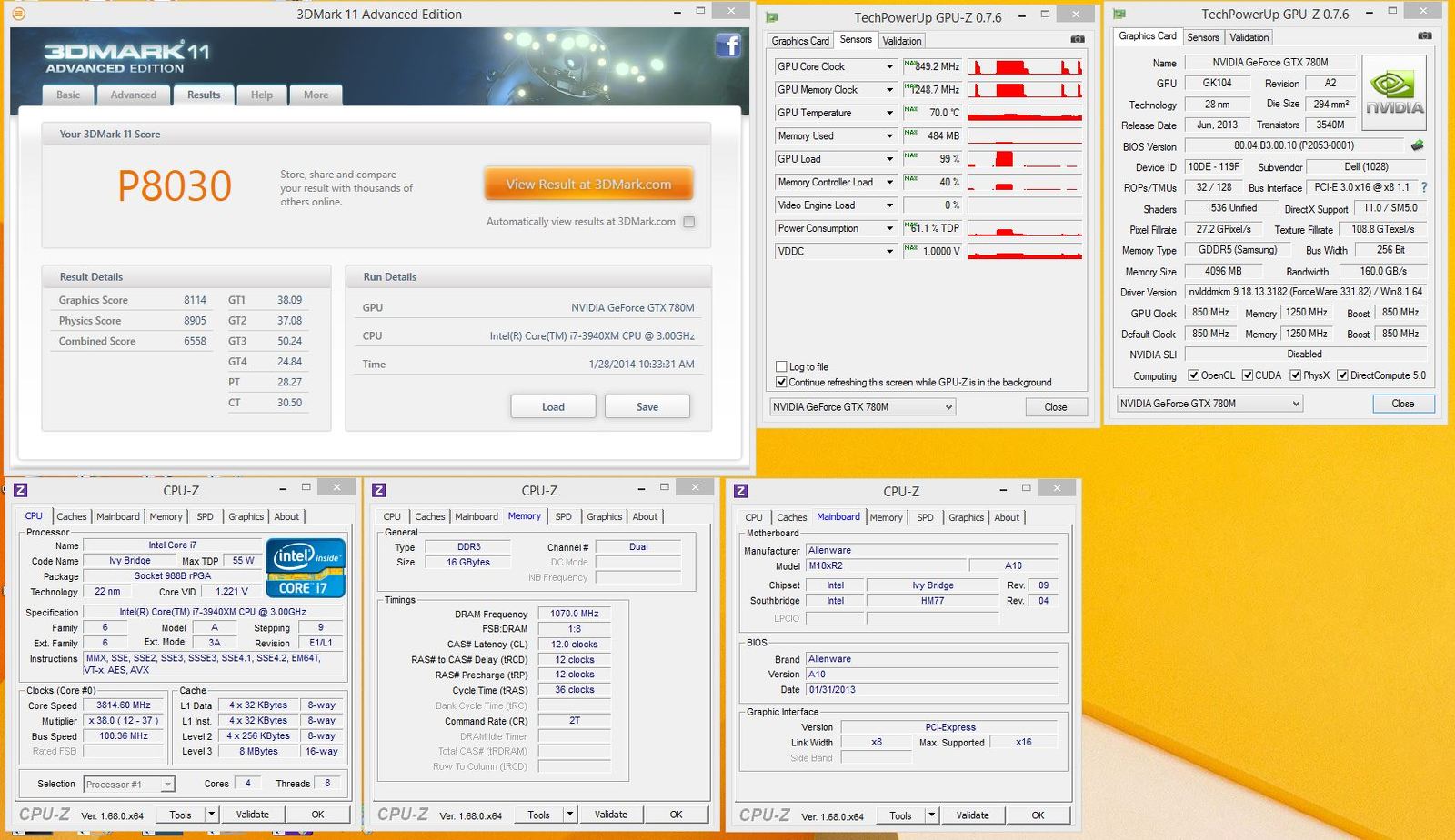The width and height of the screenshot is (1455, 840).
Task: Open the Power Consumption sensor dropdown
Action: [x=889, y=228]
